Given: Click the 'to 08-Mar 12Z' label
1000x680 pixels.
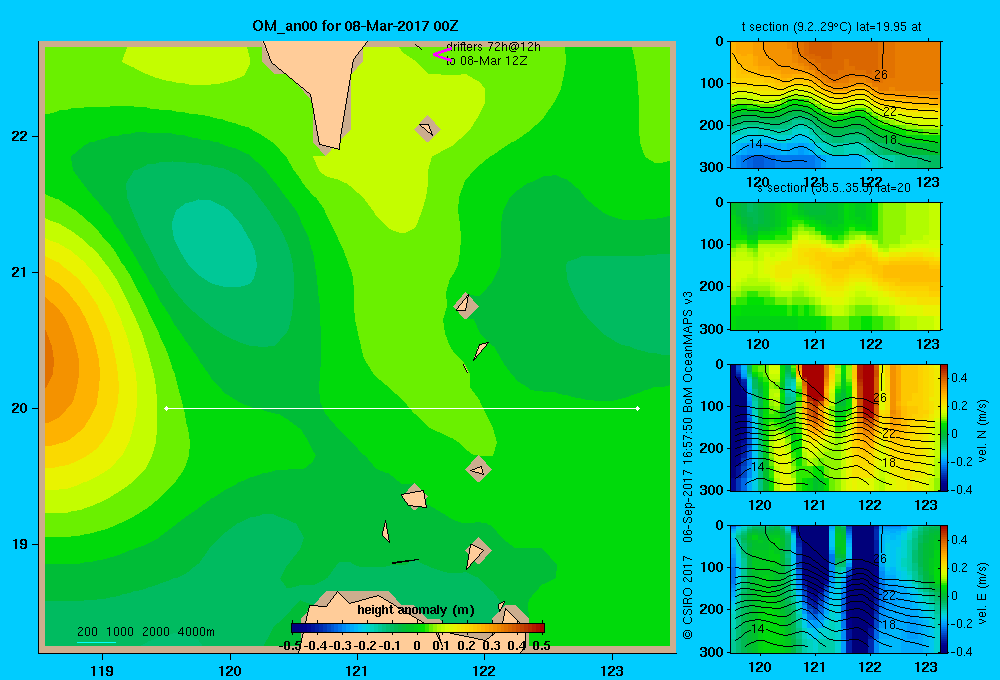Looking at the screenshot, I should pos(486,61).
